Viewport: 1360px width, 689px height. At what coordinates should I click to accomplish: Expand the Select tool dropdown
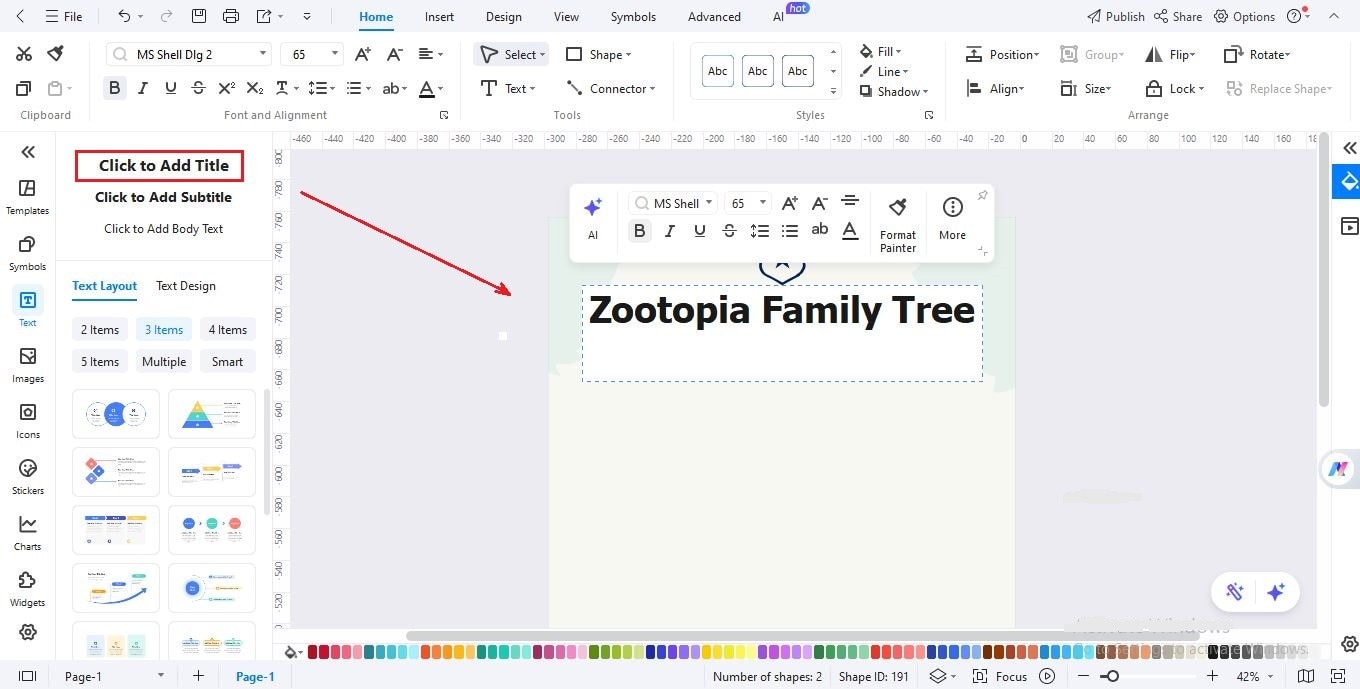coord(541,55)
